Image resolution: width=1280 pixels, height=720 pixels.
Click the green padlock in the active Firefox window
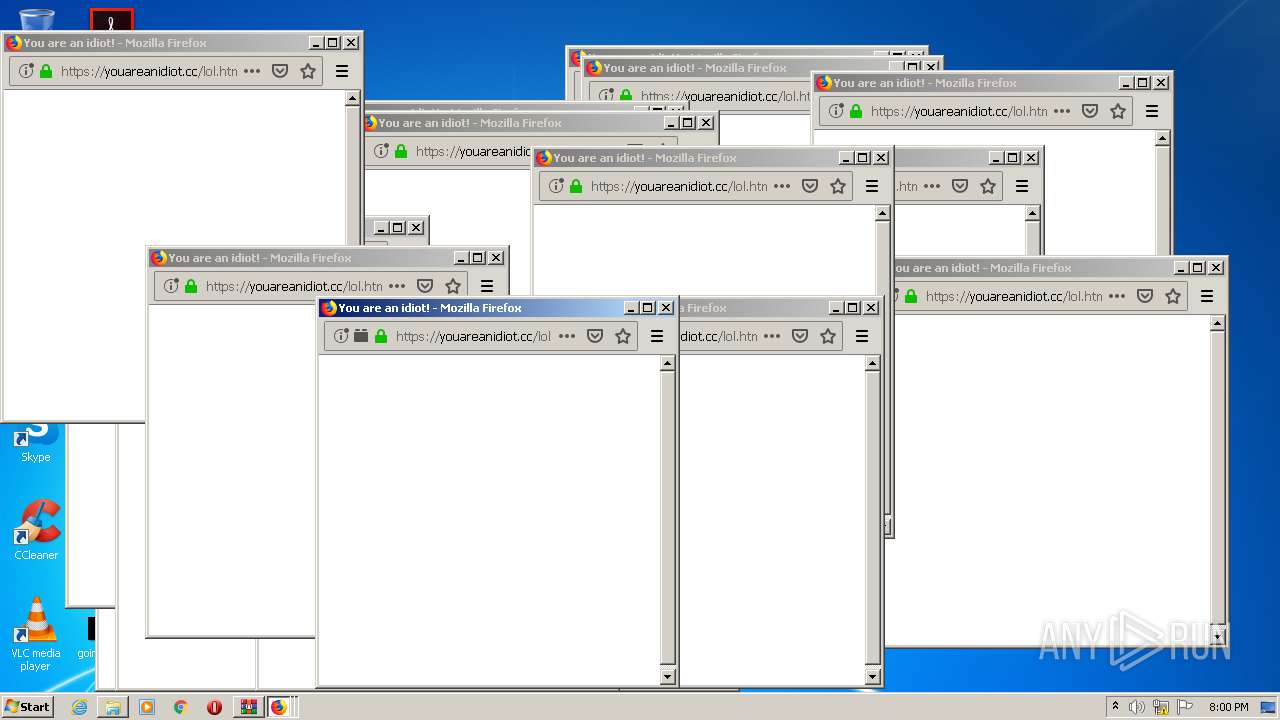[381, 336]
